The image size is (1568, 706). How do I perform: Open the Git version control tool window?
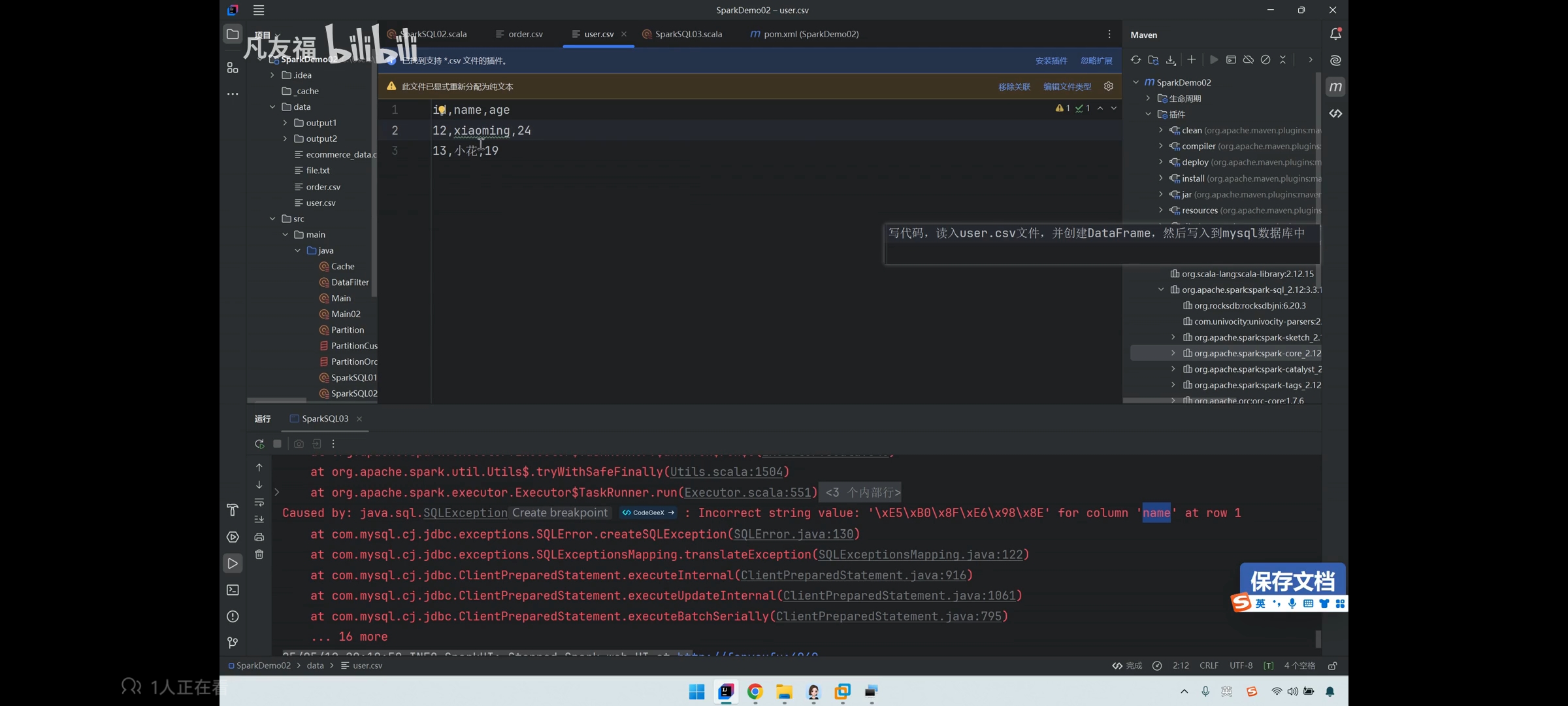pyautogui.click(x=233, y=643)
